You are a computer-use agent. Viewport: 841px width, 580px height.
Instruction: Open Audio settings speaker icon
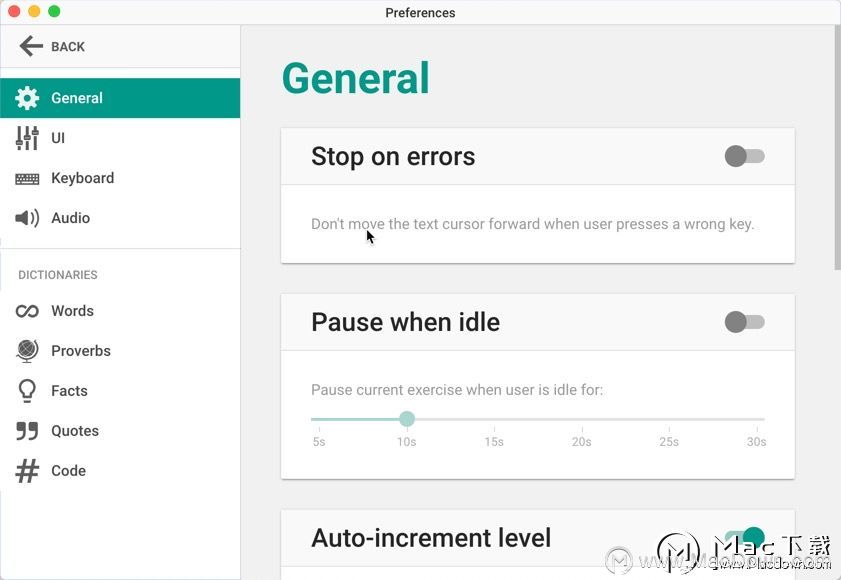(27, 218)
